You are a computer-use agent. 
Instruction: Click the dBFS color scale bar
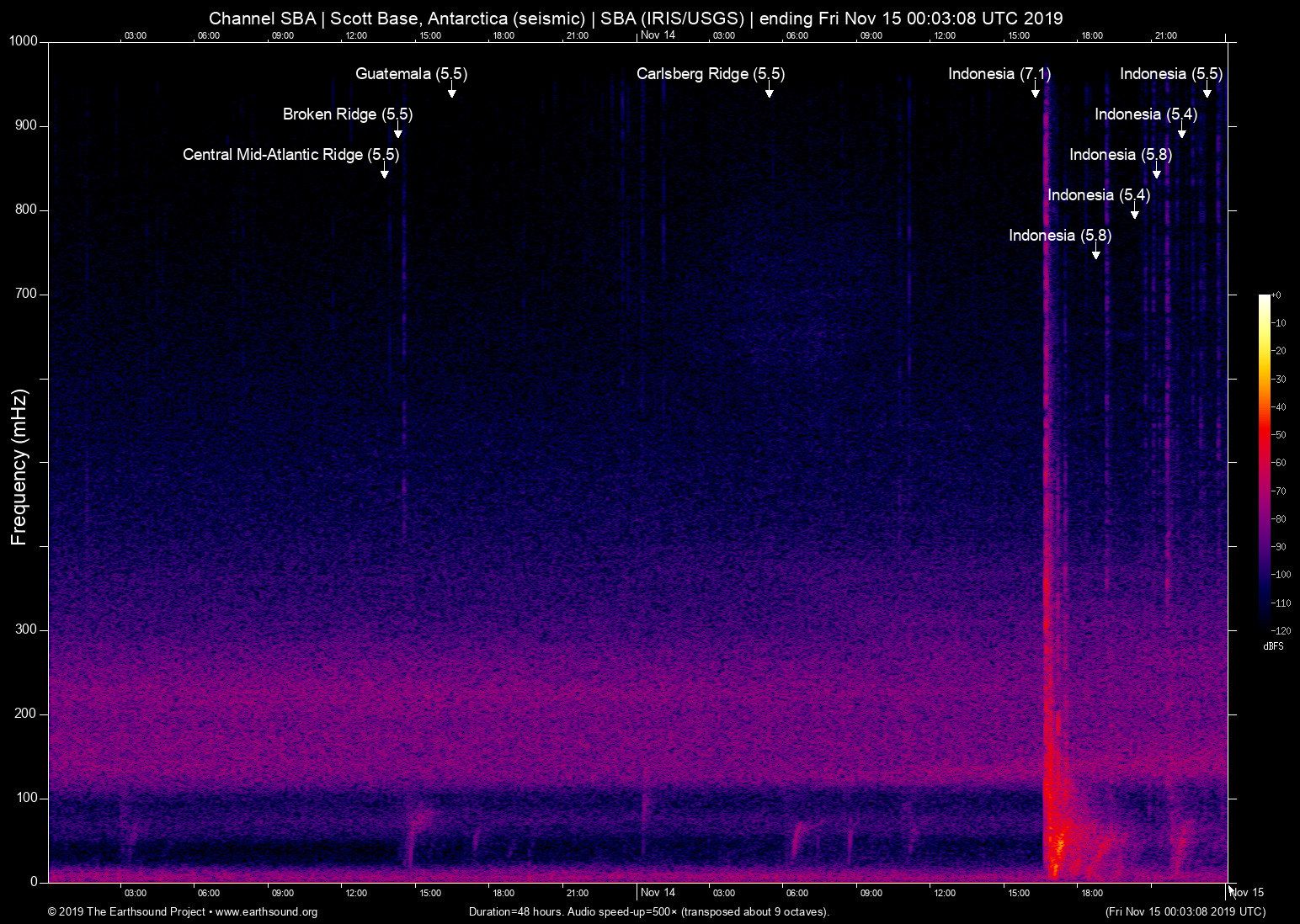click(x=1264, y=461)
